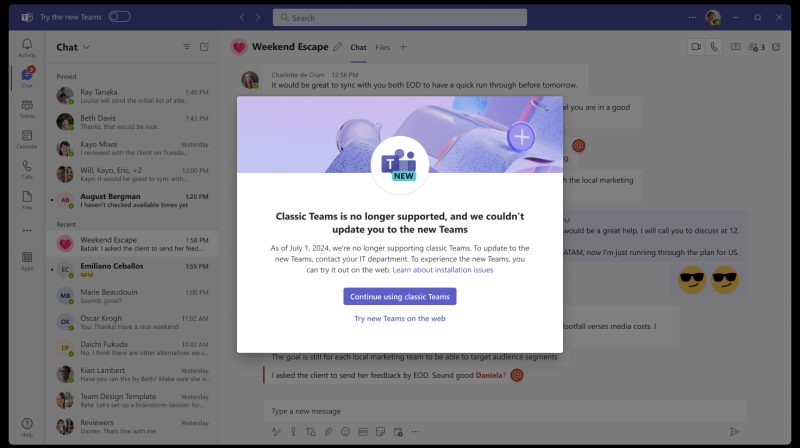The width and height of the screenshot is (800, 448).
Task: Click the Type a new message field
Action: tap(505, 411)
